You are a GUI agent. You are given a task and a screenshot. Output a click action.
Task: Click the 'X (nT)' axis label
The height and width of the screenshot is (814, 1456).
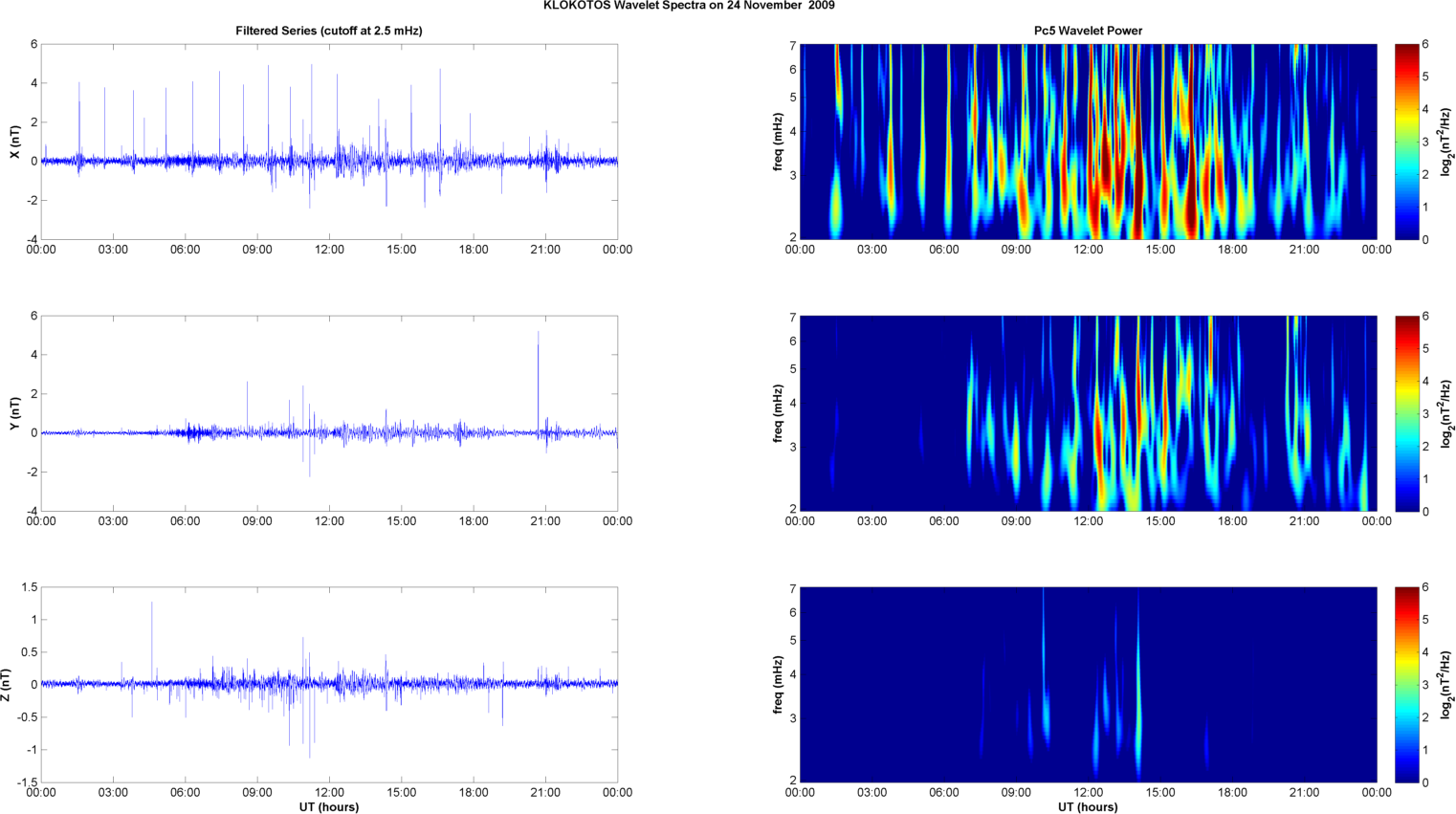point(14,142)
